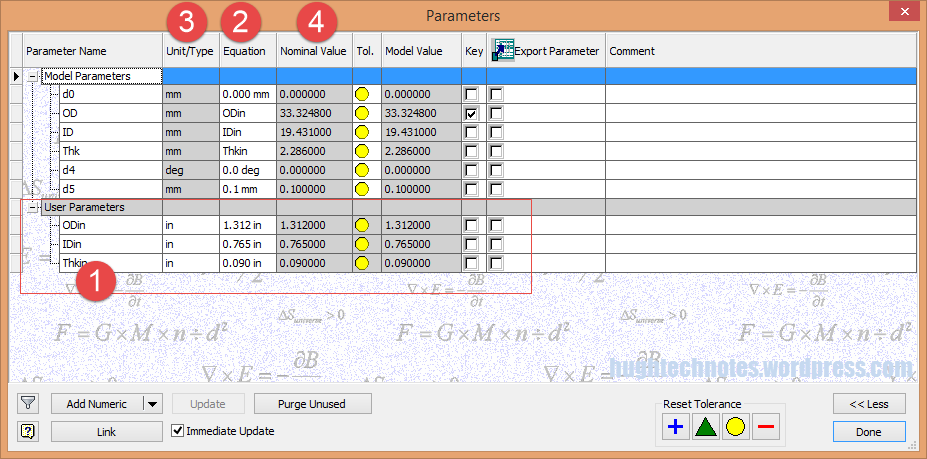This screenshot has width=927, height=459.
Task: Sort by the Parameter Name column header
Action: (66, 51)
